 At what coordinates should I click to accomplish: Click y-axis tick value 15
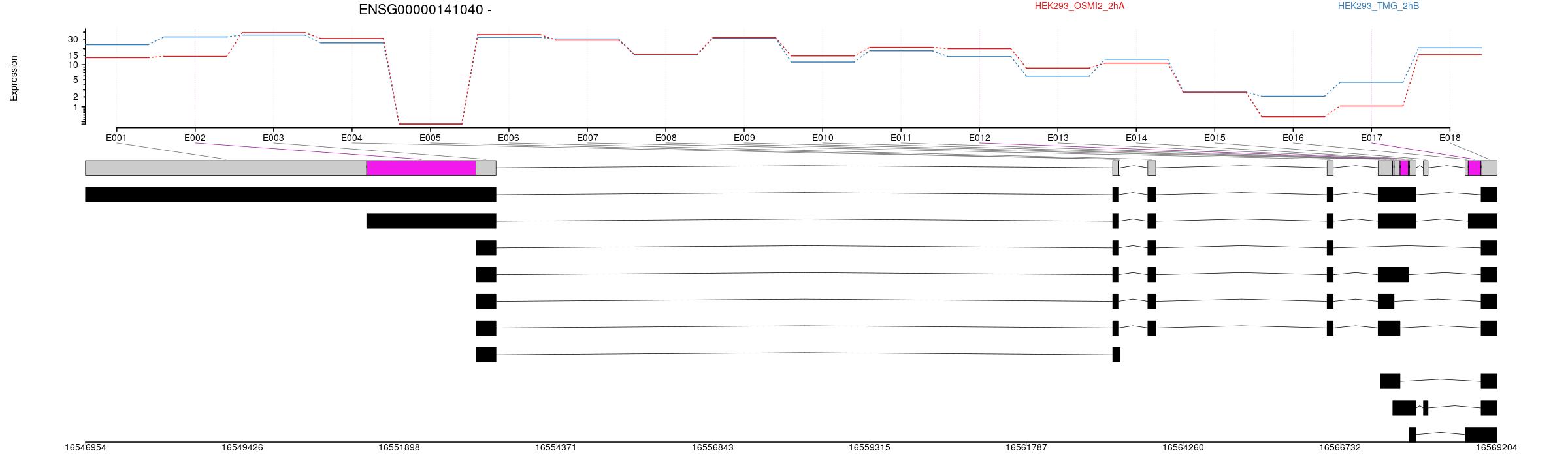(x=73, y=56)
